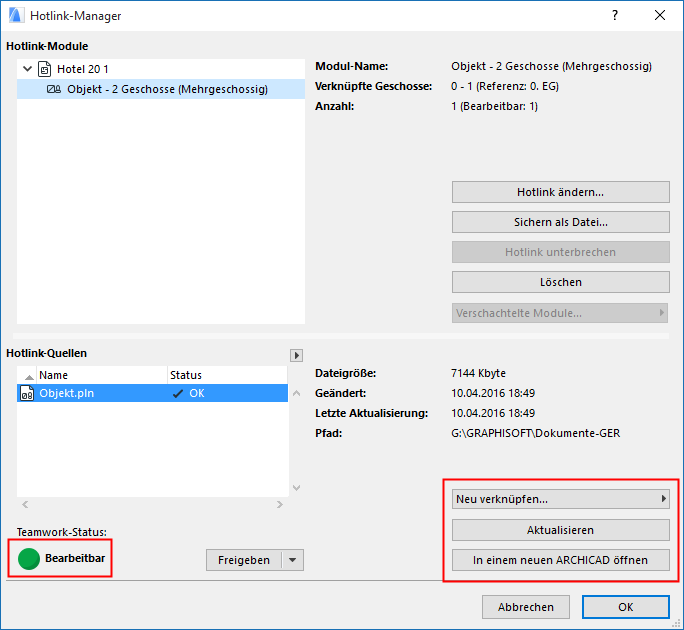Confirm with the bottom-right OK button
Viewport: 684px width, 630px height.
click(626, 607)
